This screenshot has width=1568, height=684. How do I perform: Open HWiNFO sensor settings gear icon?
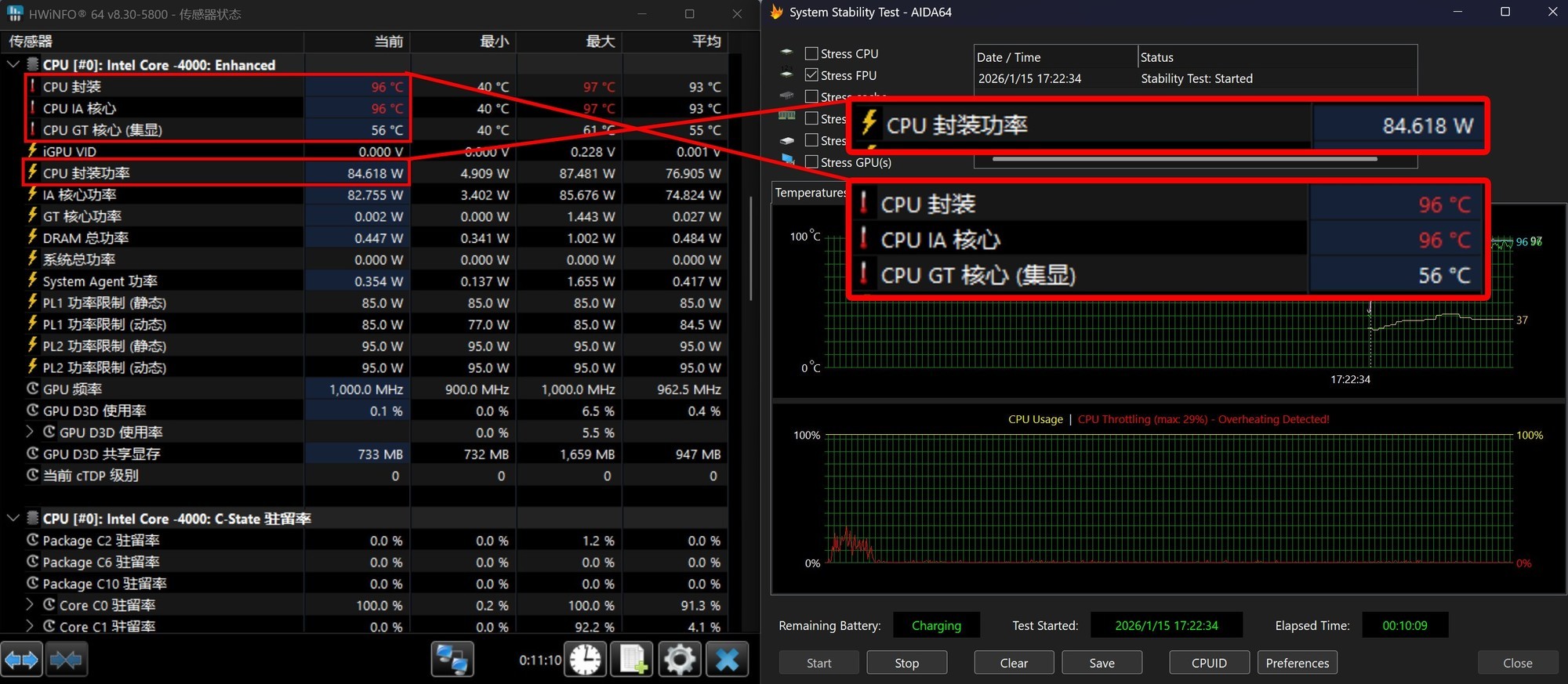click(x=679, y=660)
